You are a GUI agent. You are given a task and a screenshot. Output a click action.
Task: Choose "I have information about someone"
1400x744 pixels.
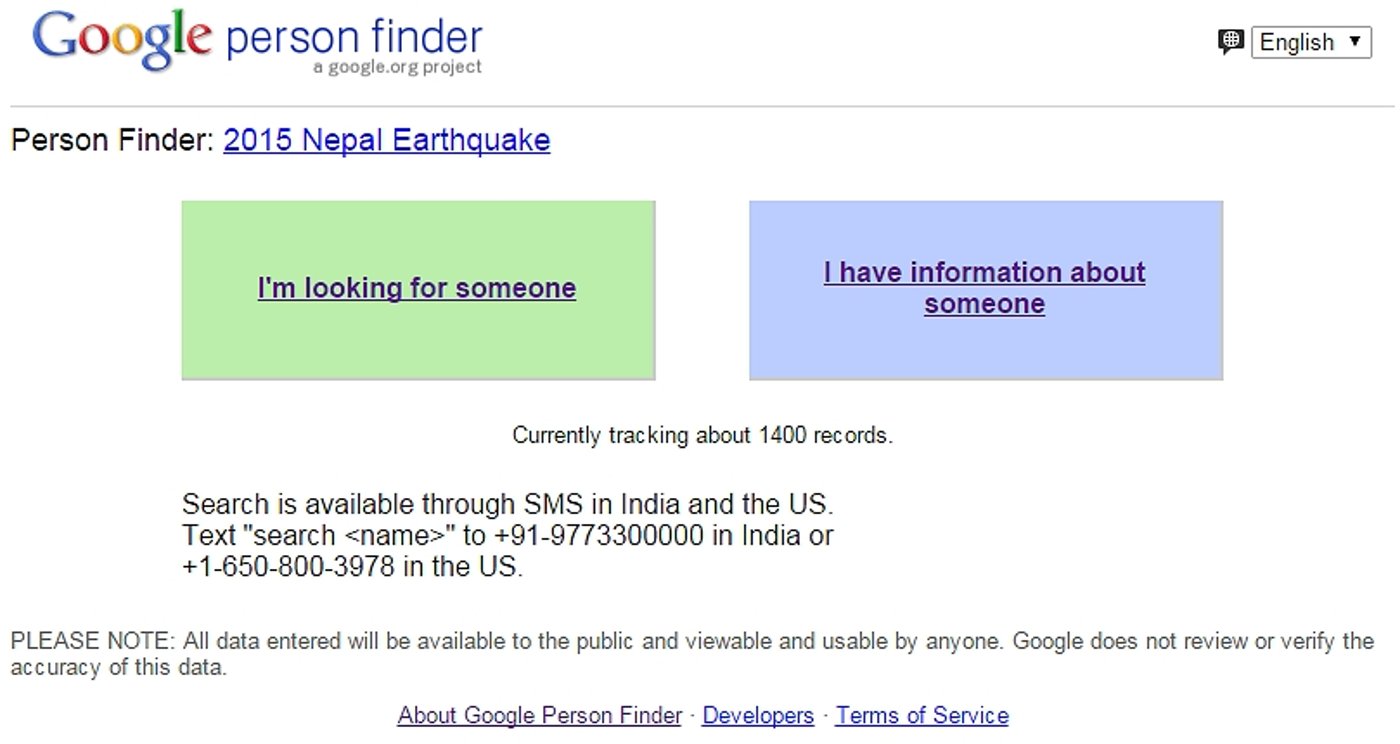coord(985,288)
